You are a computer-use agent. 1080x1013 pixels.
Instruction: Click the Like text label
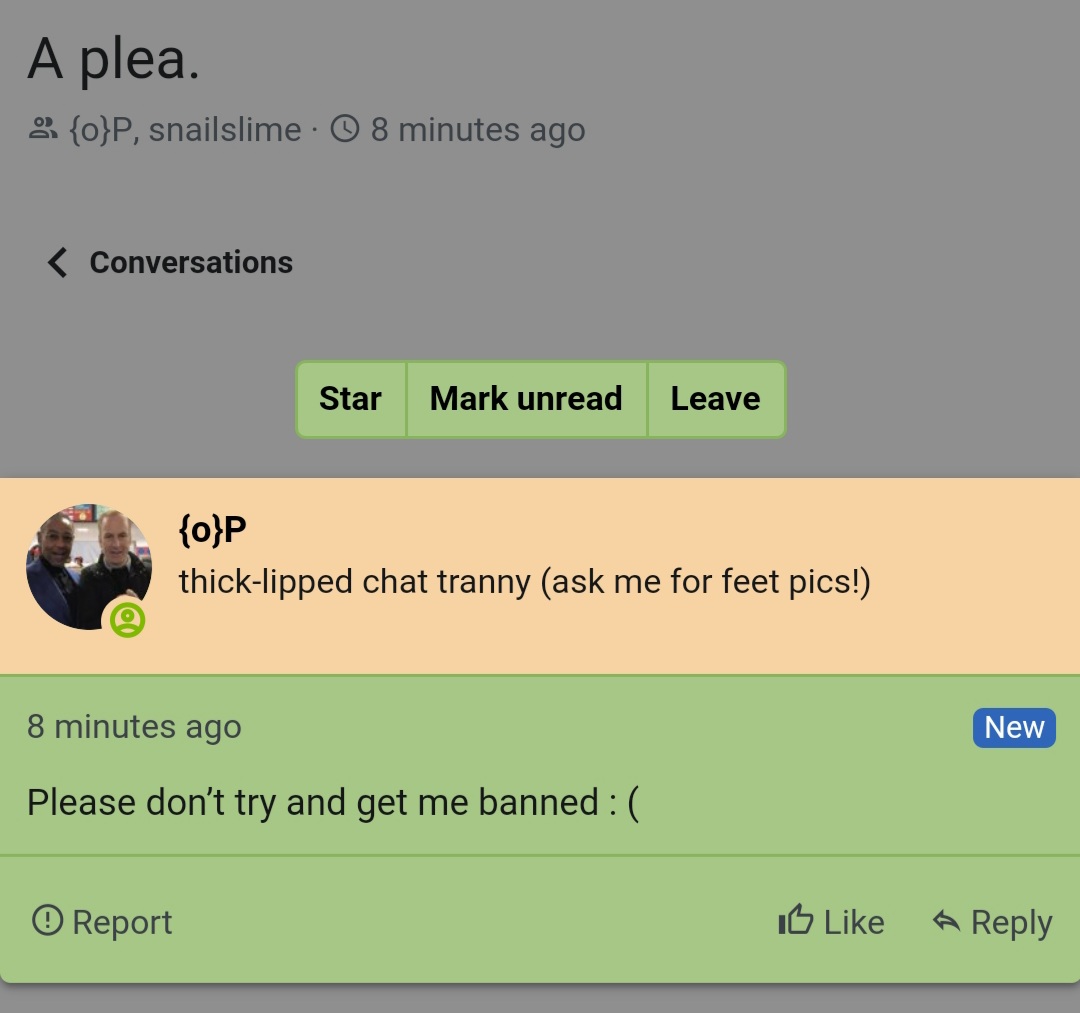(x=854, y=922)
